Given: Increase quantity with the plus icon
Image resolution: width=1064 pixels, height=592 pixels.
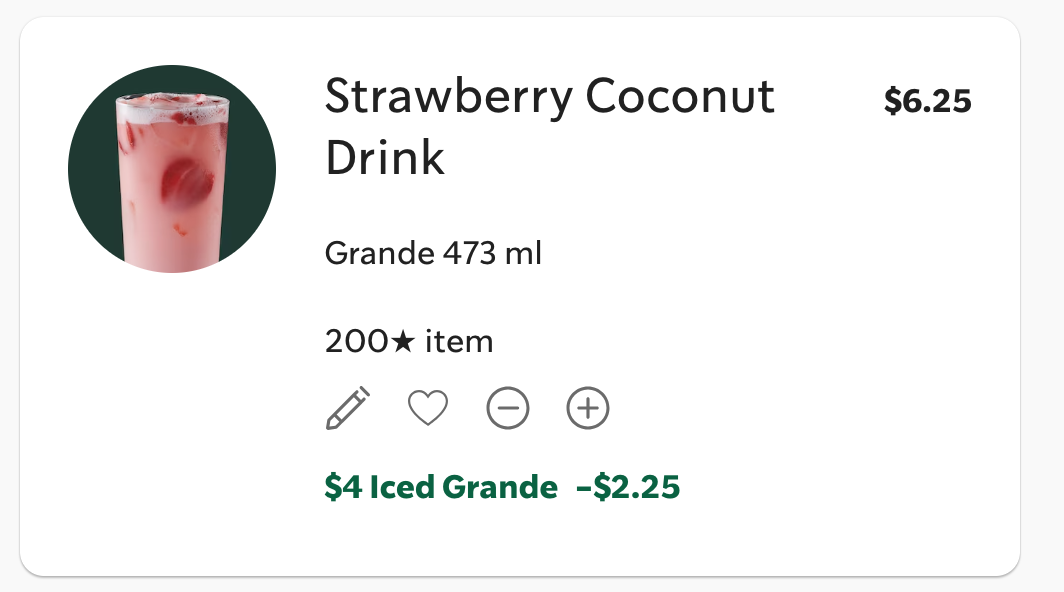Looking at the screenshot, I should (x=588, y=408).
